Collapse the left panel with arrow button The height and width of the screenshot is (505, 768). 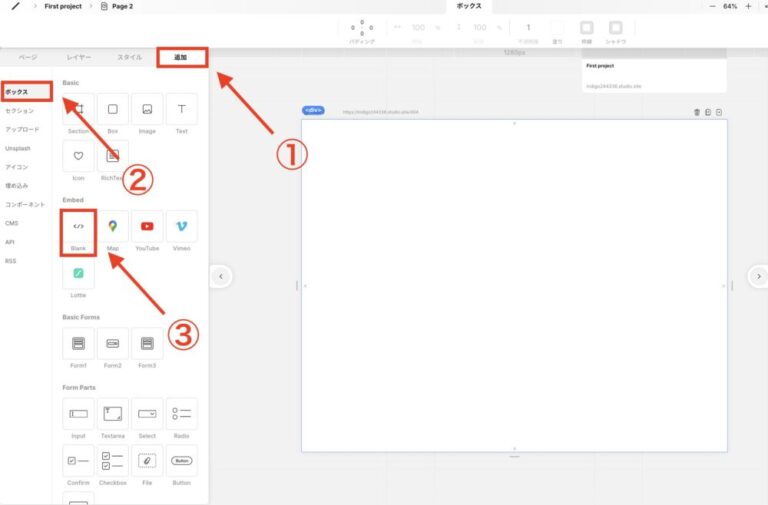(221, 276)
